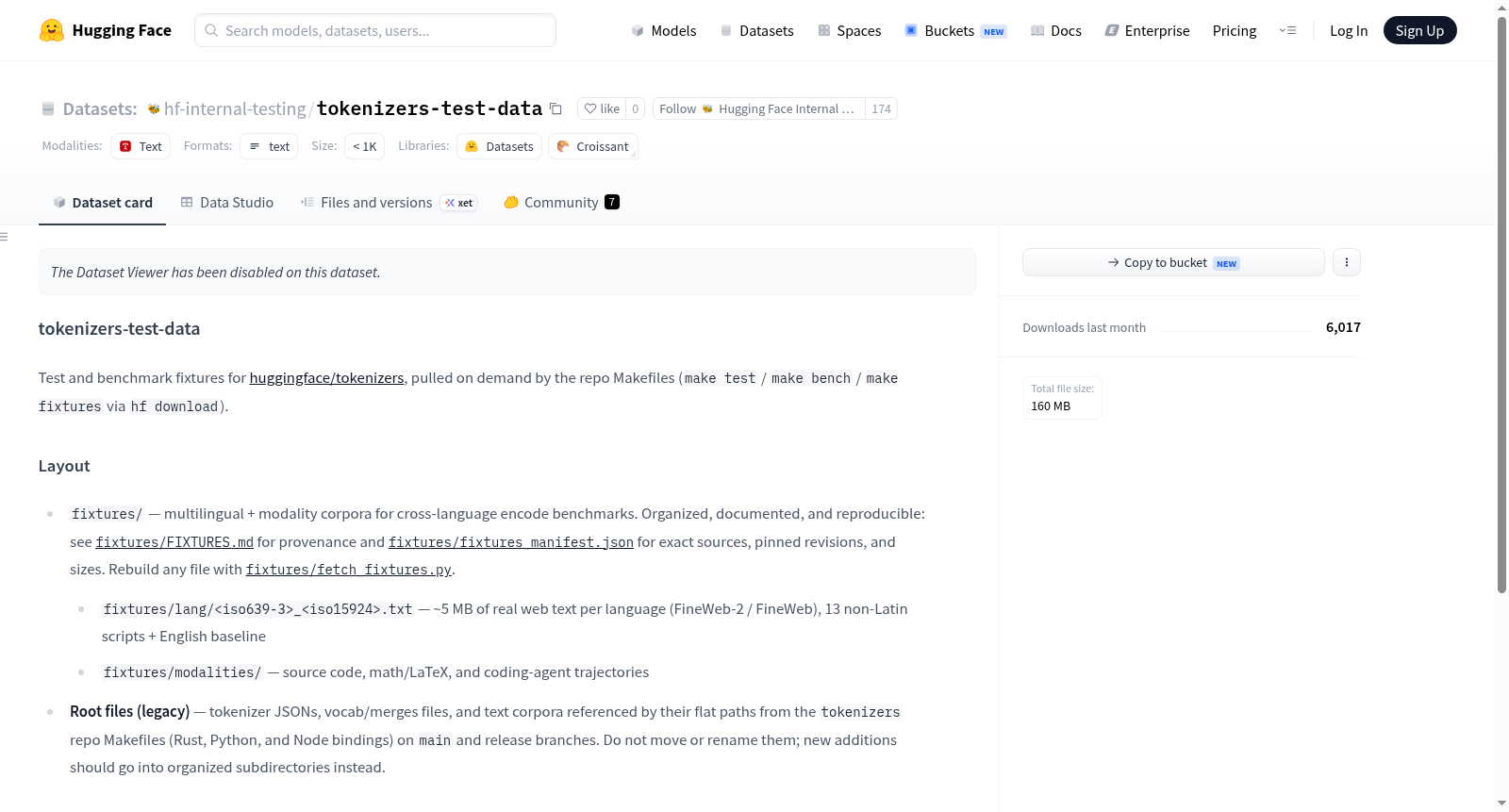Image resolution: width=1509 pixels, height=812 pixels.
Task: Open fixtures/fetch_fixtures.py link
Action: tap(349, 570)
